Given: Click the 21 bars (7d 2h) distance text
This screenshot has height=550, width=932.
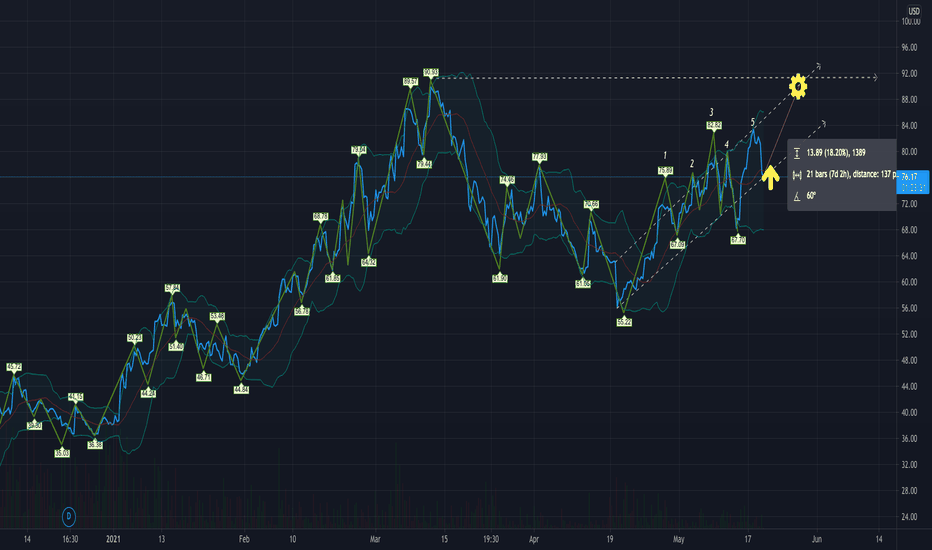Looking at the screenshot, I should pos(851,174).
